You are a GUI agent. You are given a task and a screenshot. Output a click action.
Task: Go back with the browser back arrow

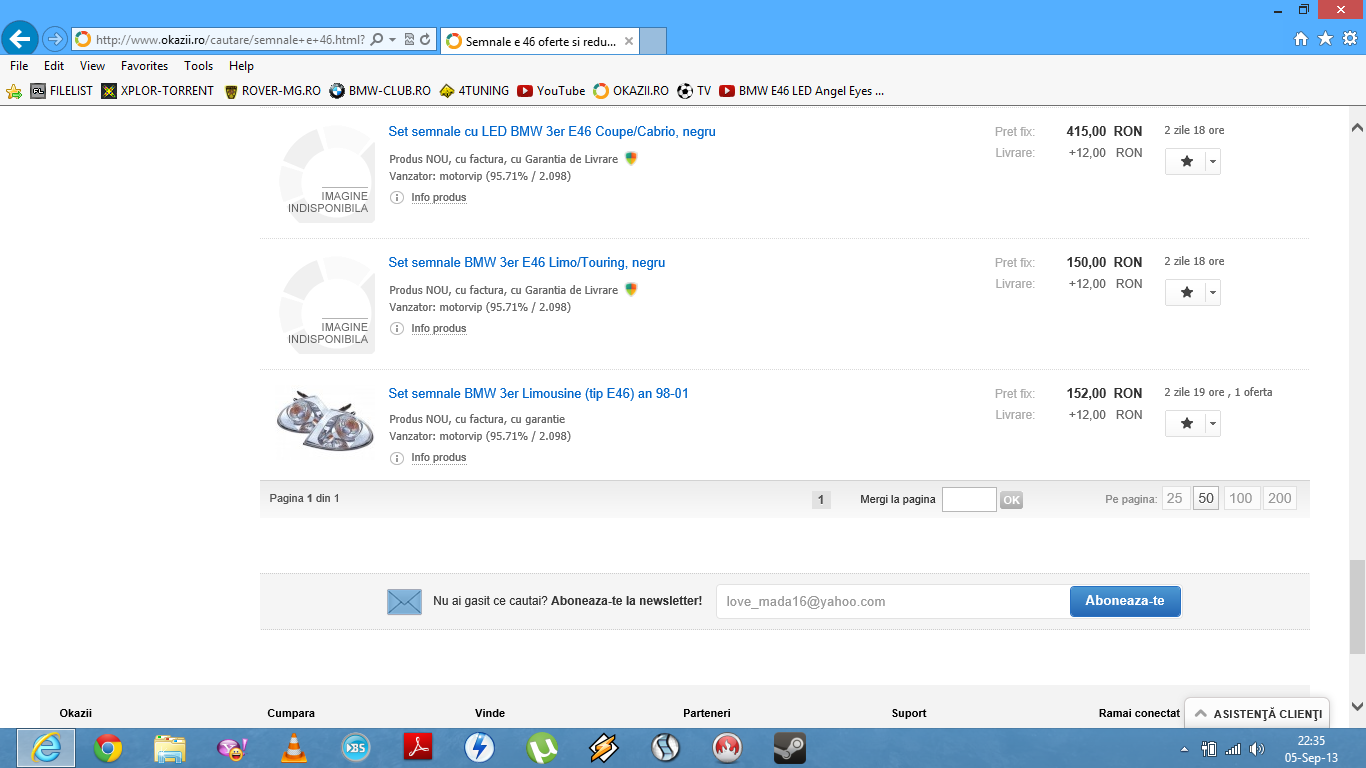(21, 39)
